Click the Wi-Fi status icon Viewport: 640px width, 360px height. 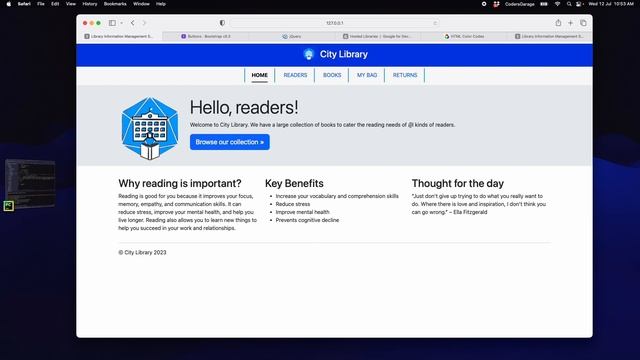point(557,4)
